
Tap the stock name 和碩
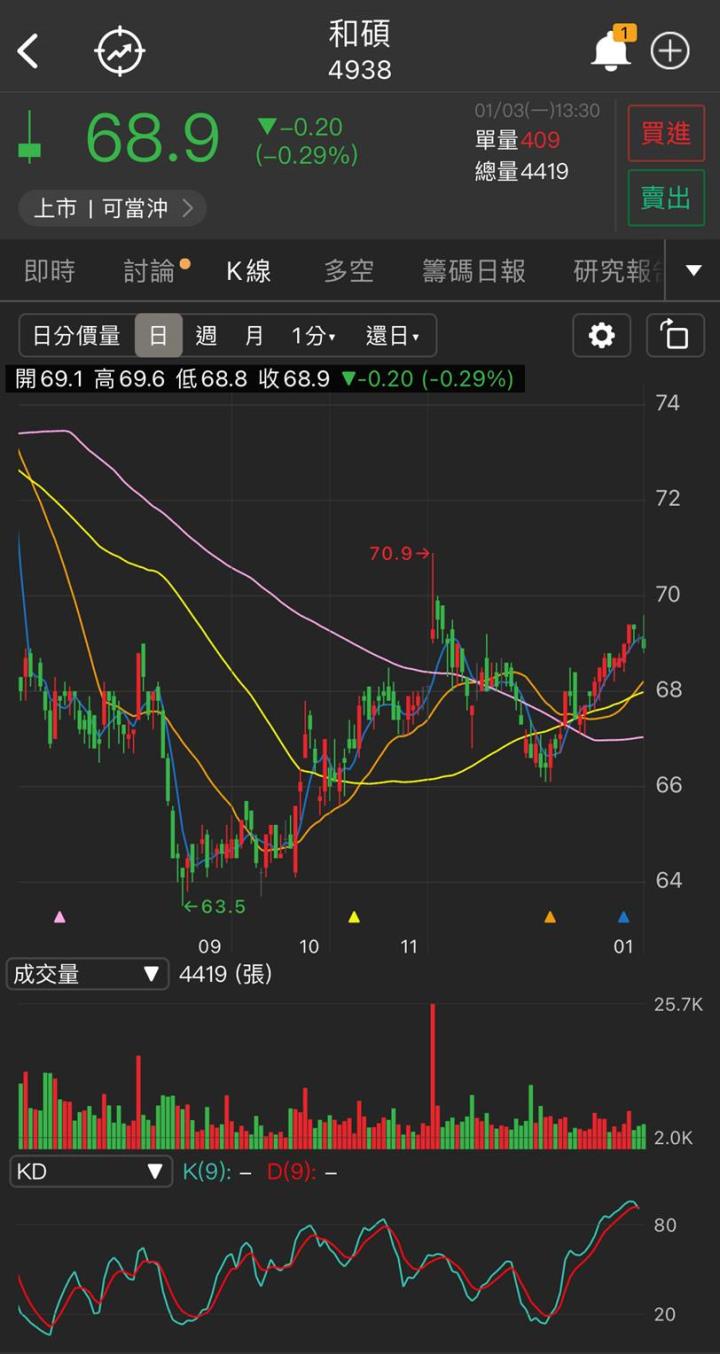(360, 35)
